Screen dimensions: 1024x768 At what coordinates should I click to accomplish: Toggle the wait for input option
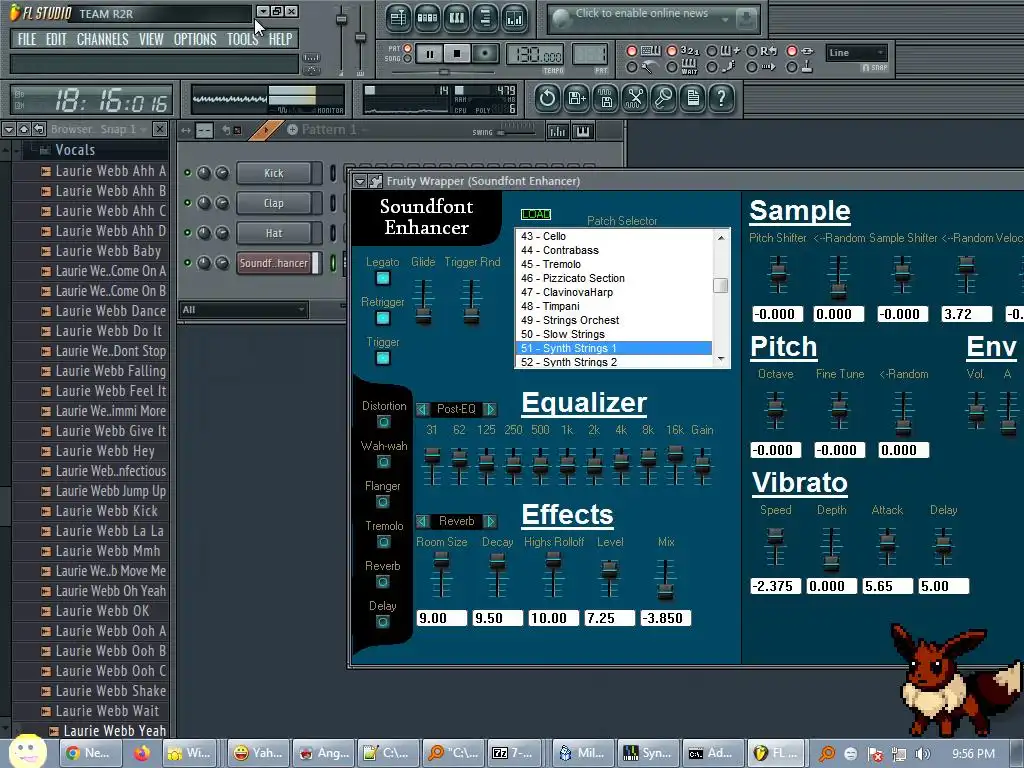point(671,67)
